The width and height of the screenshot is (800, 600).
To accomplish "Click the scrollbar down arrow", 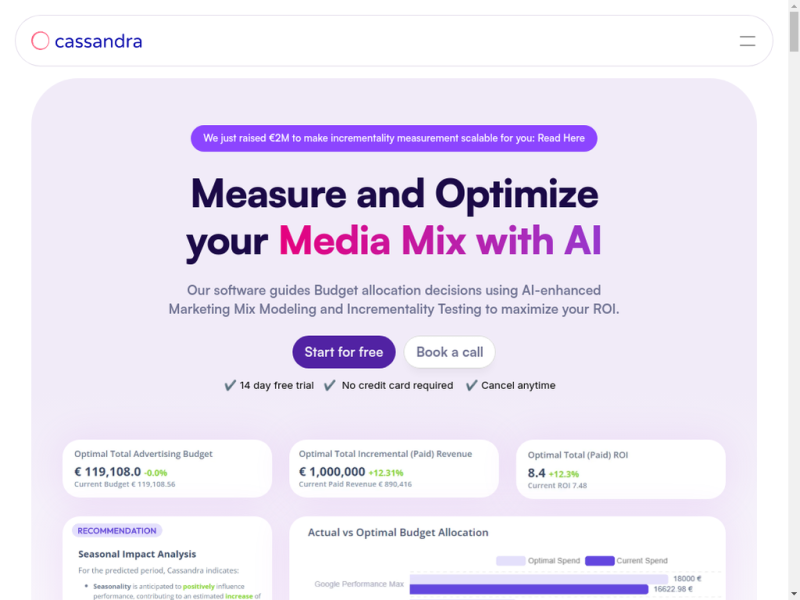I will point(794,595).
